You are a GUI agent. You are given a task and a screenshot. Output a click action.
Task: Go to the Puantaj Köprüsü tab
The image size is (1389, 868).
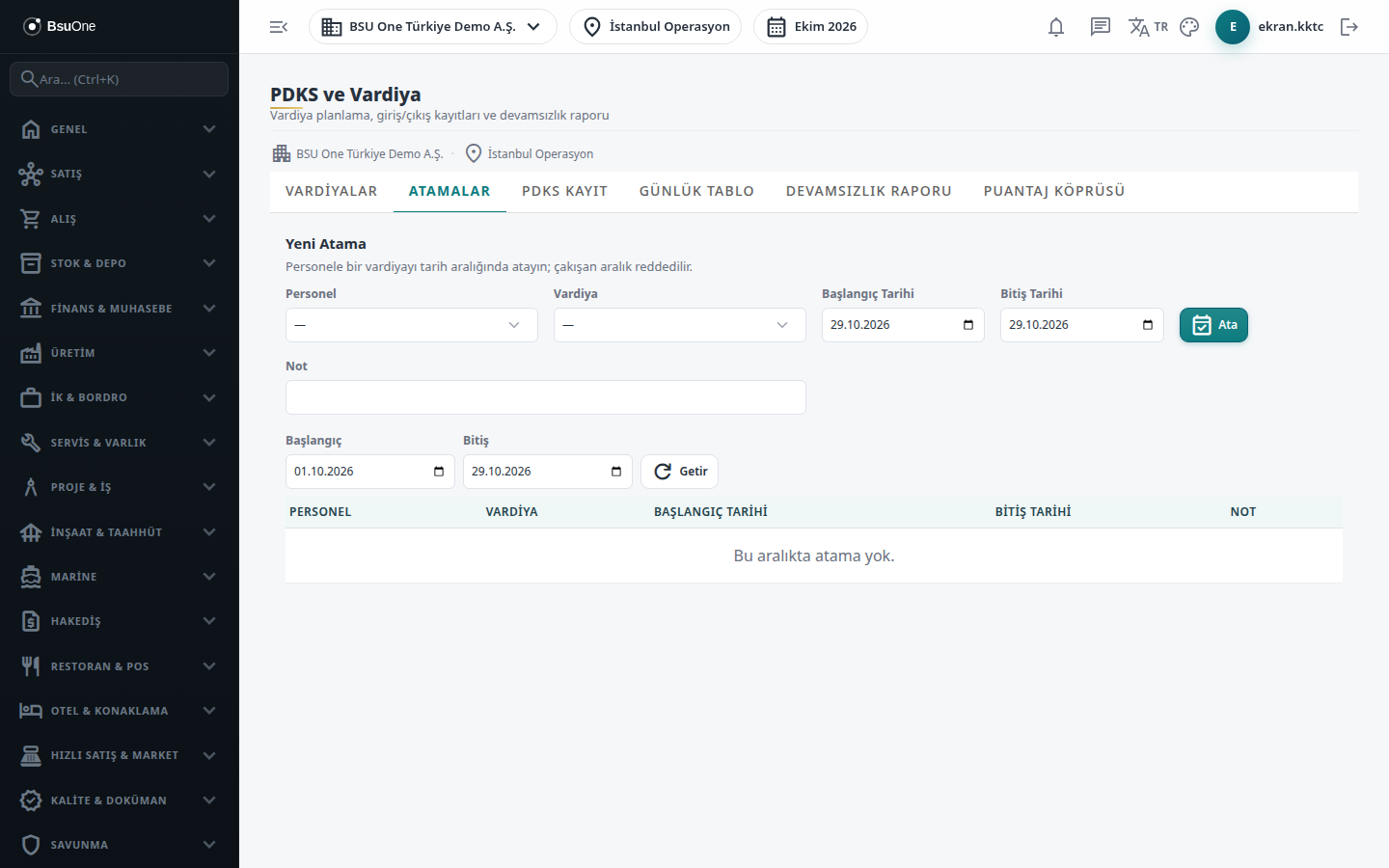(x=1054, y=191)
